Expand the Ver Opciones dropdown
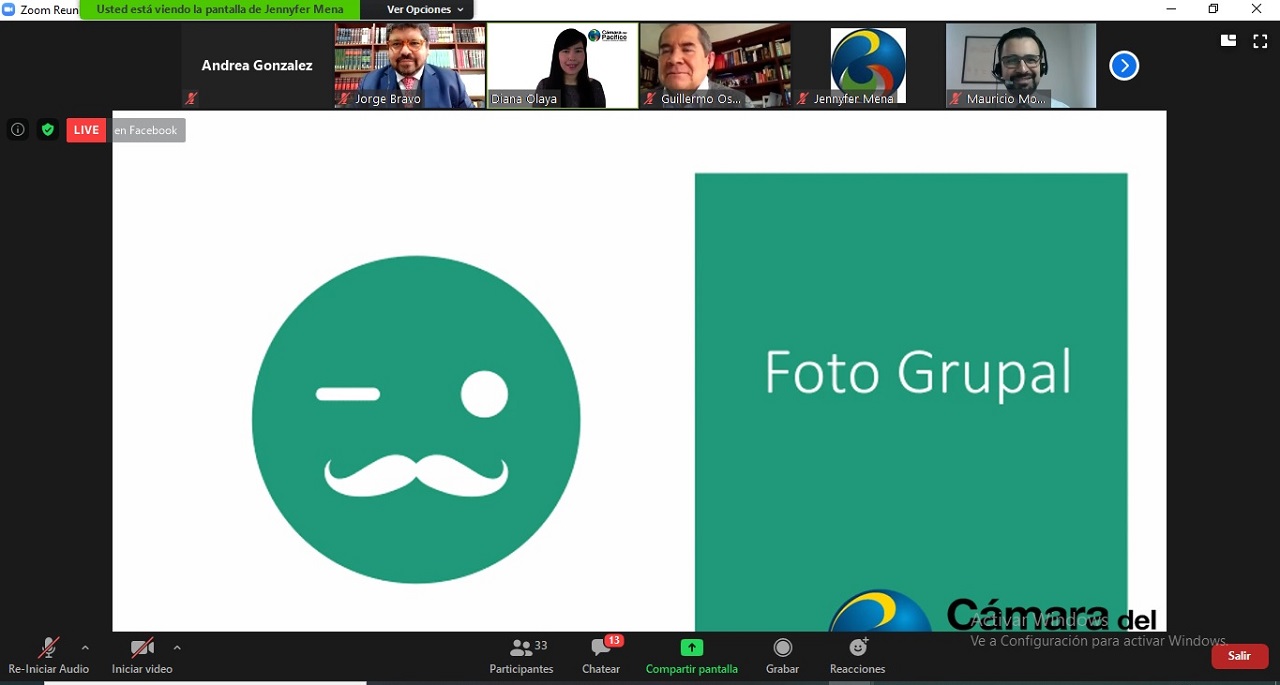 (x=425, y=10)
